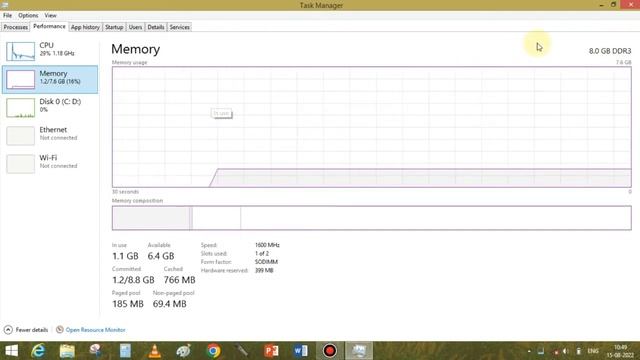Image resolution: width=640 pixels, height=360 pixels.
Task: Click the 1.1 GB In use value
Action: [x=125, y=256]
